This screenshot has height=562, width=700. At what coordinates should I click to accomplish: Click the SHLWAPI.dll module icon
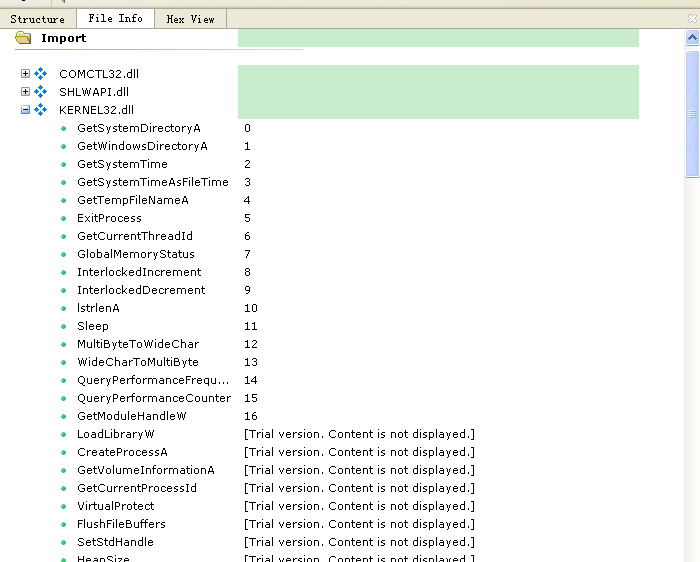[41, 92]
